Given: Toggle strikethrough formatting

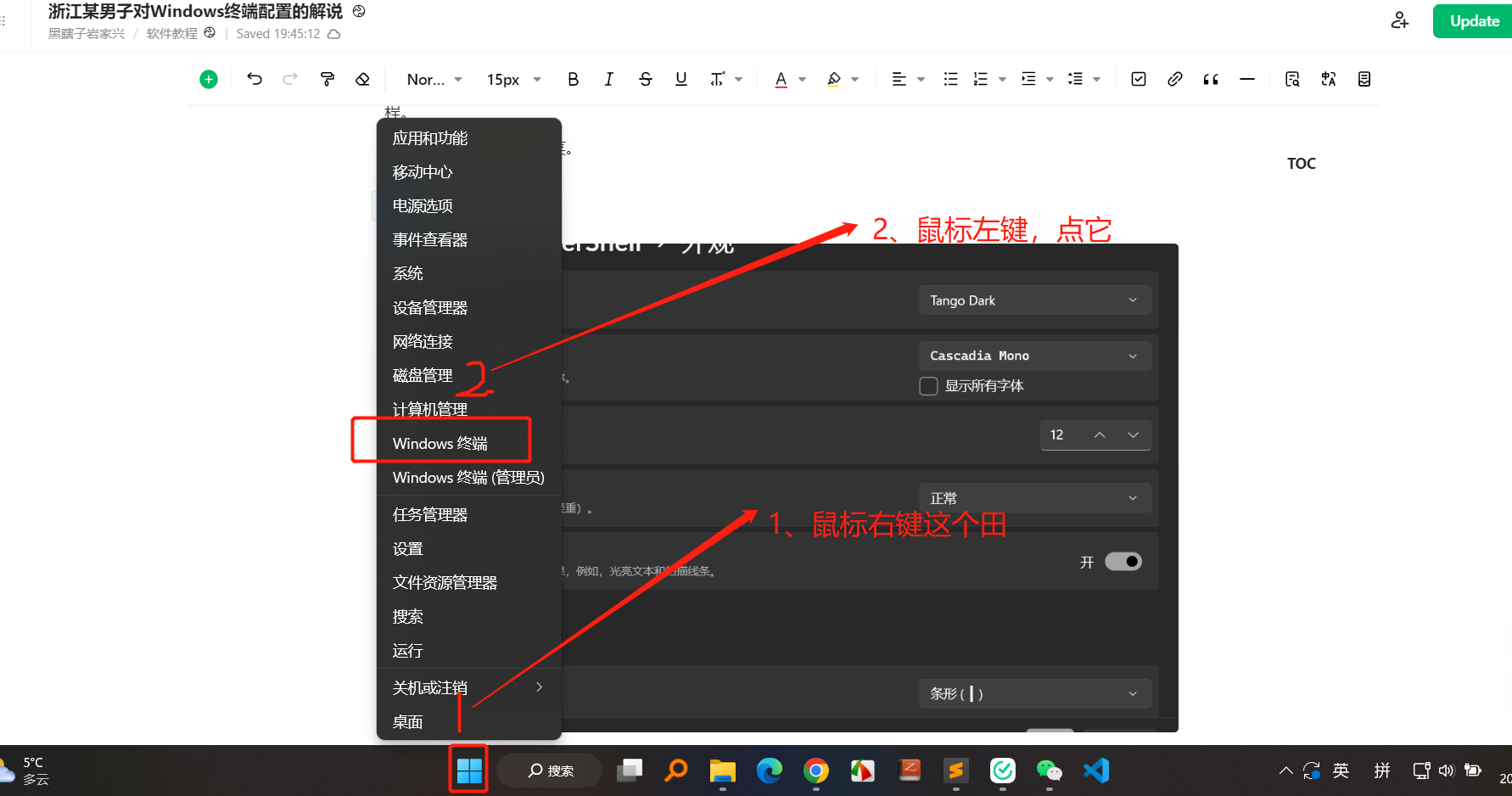Looking at the screenshot, I should [646, 79].
